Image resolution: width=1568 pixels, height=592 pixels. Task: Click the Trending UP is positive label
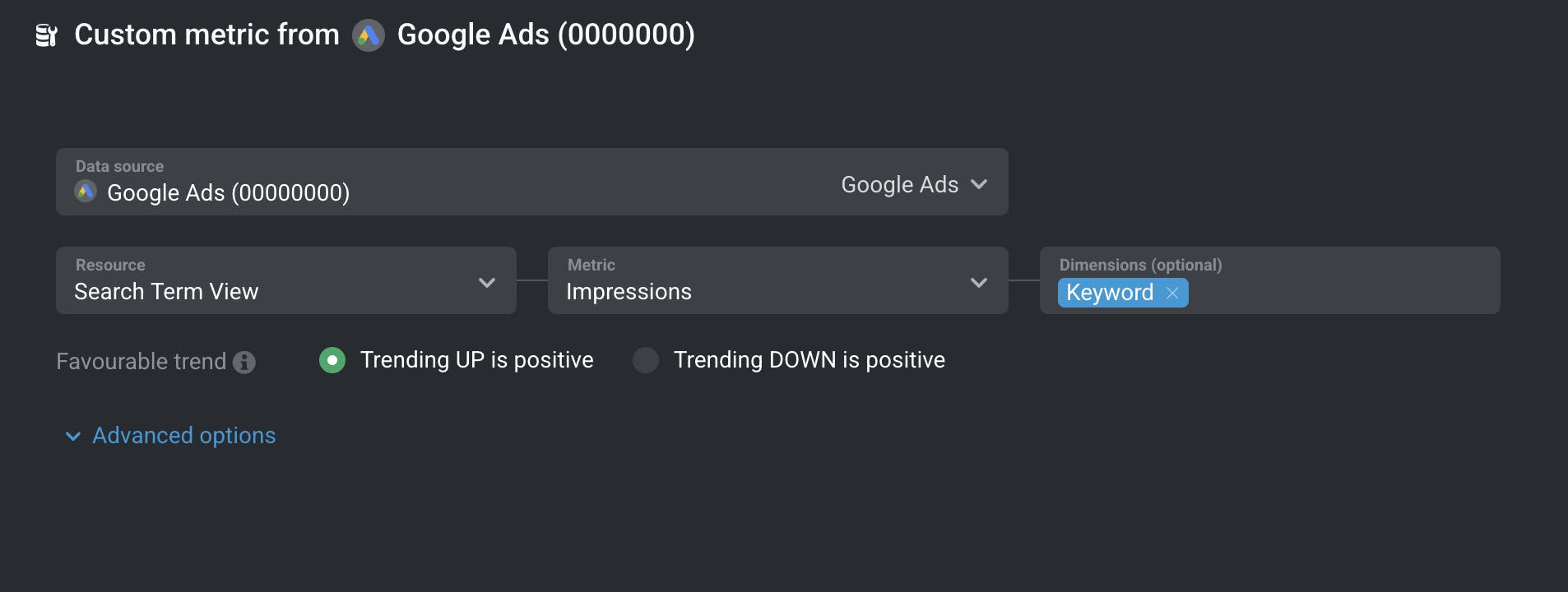[x=477, y=360]
